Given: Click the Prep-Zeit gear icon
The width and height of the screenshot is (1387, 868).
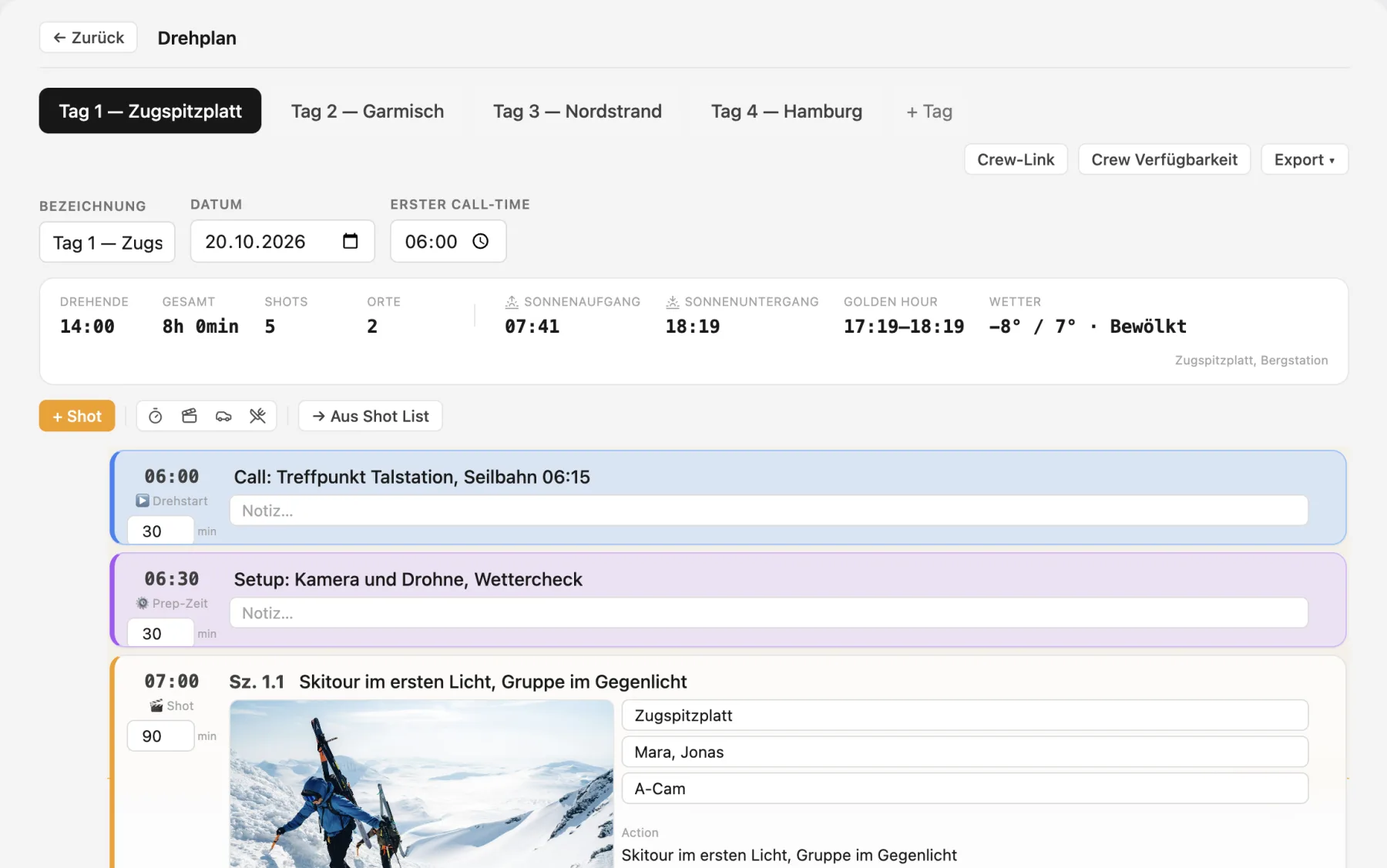Looking at the screenshot, I should click(x=143, y=603).
